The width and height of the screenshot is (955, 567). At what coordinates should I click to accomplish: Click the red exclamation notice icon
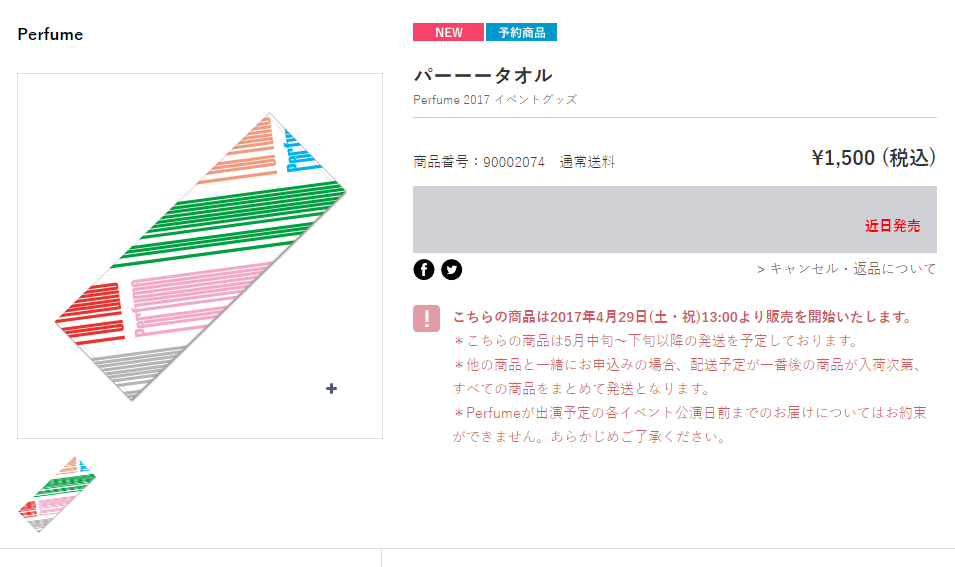[x=426, y=319]
